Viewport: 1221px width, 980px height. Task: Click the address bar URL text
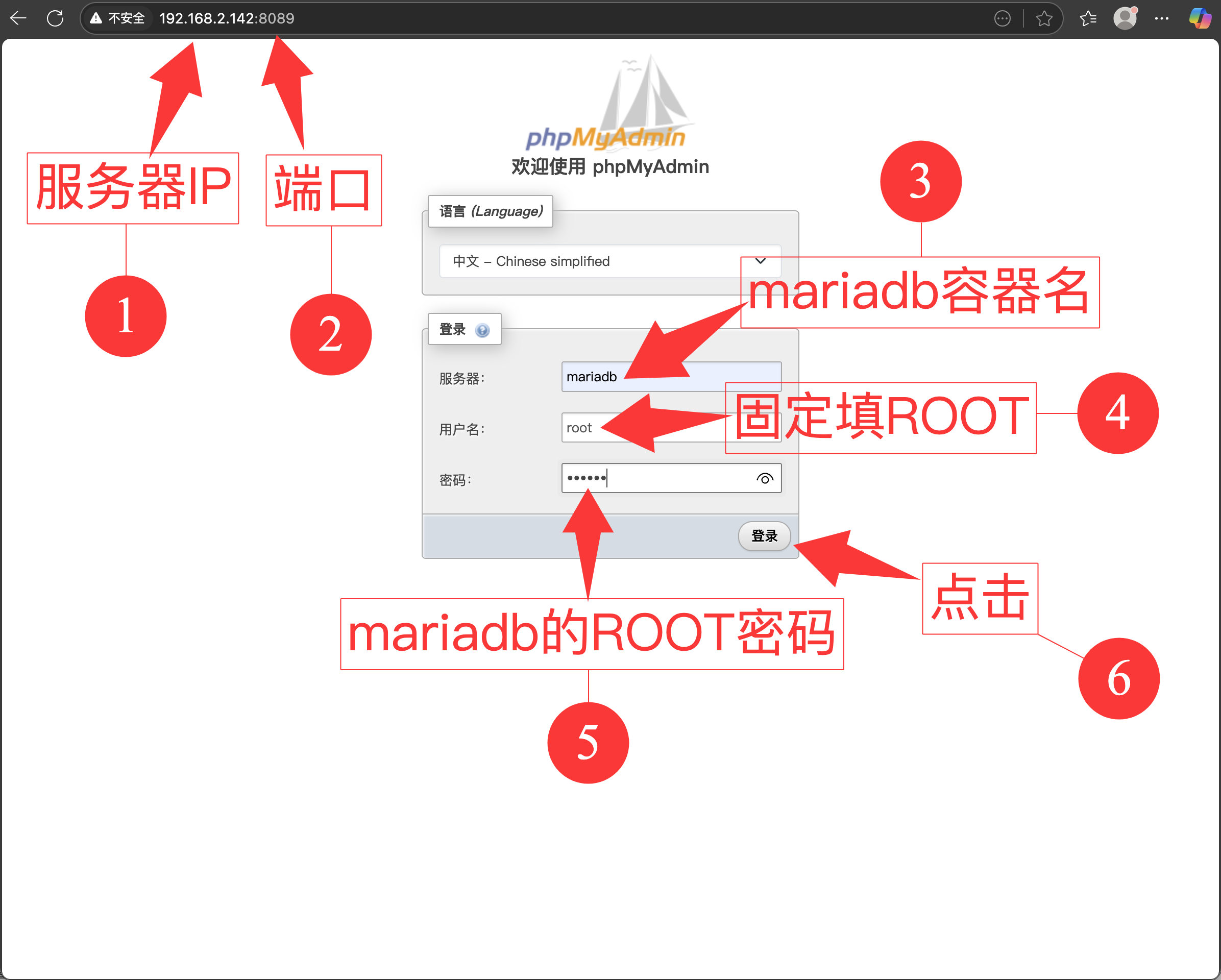pos(227,19)
